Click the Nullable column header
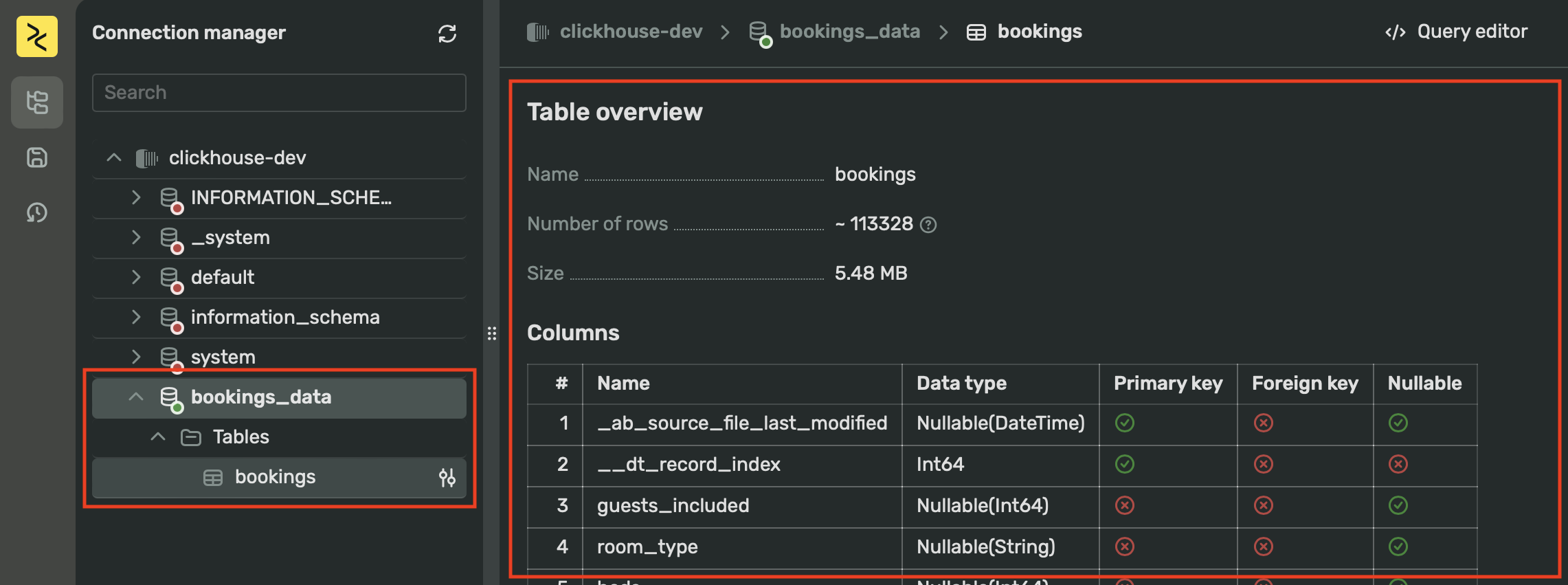Image resolution: width=1568 pixels, height=585 pixels. pyautogui.click(x=1424, y=383)
